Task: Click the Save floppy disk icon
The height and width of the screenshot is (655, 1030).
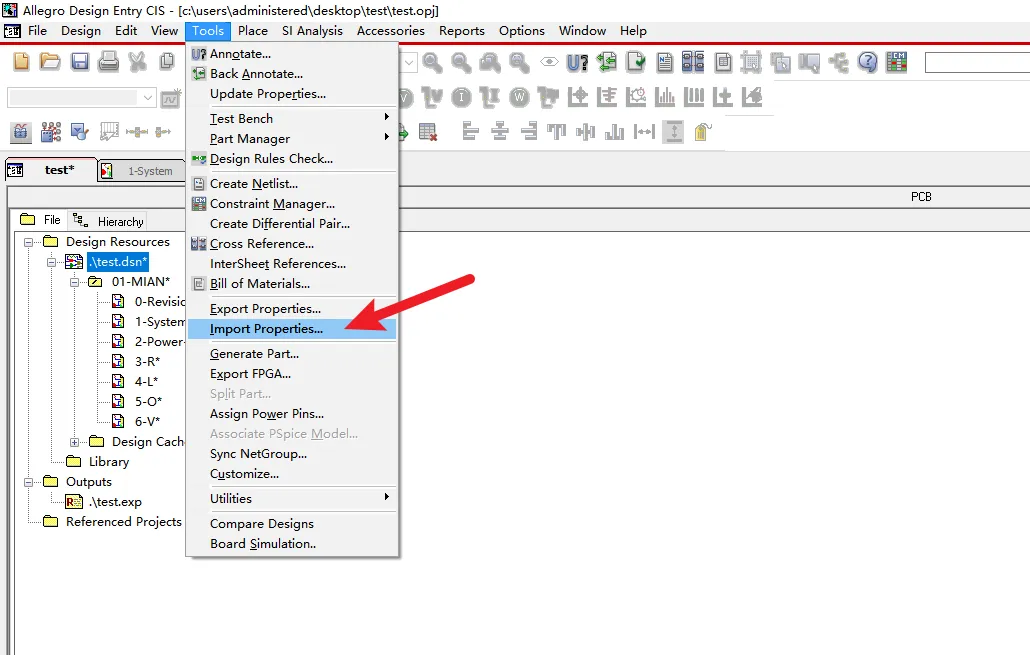Action: [x=79, y=62]
